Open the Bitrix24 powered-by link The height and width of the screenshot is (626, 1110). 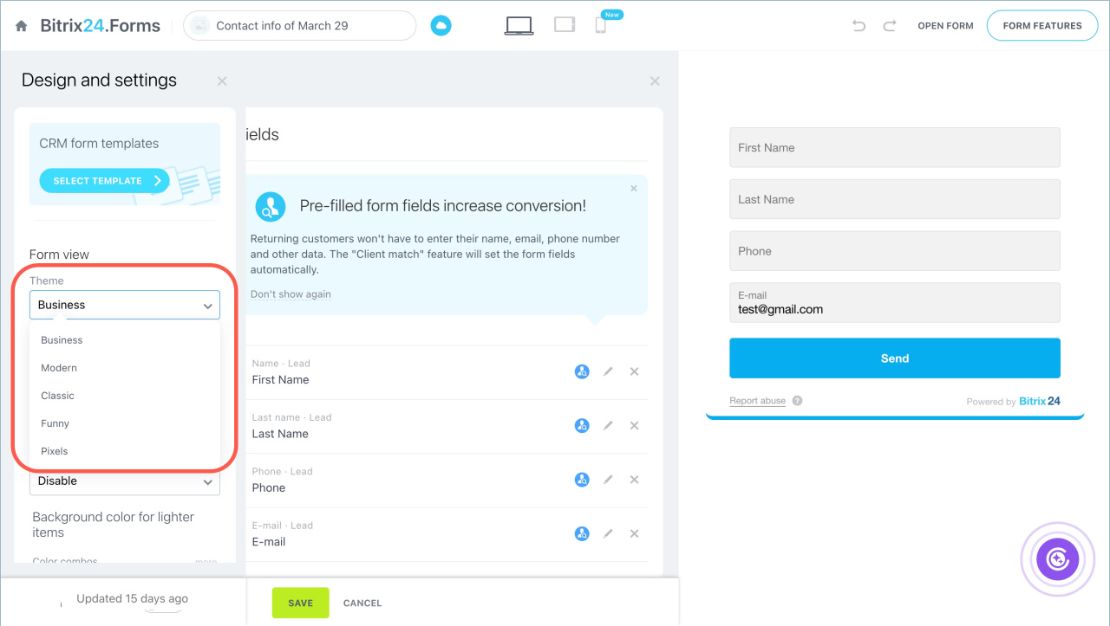click(x=1040, y=401)
